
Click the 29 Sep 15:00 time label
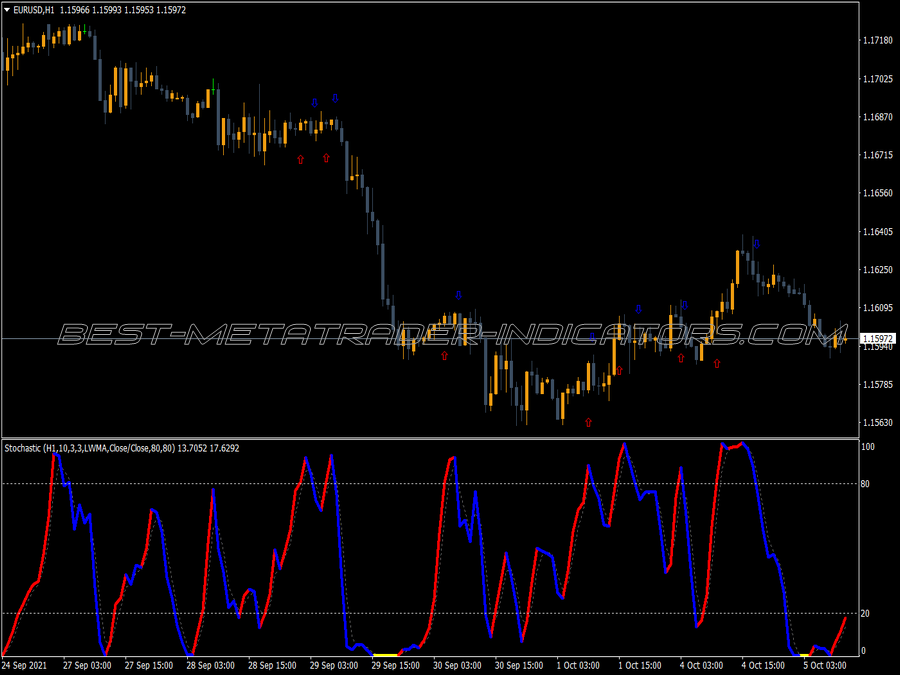[x=395, y=665]
